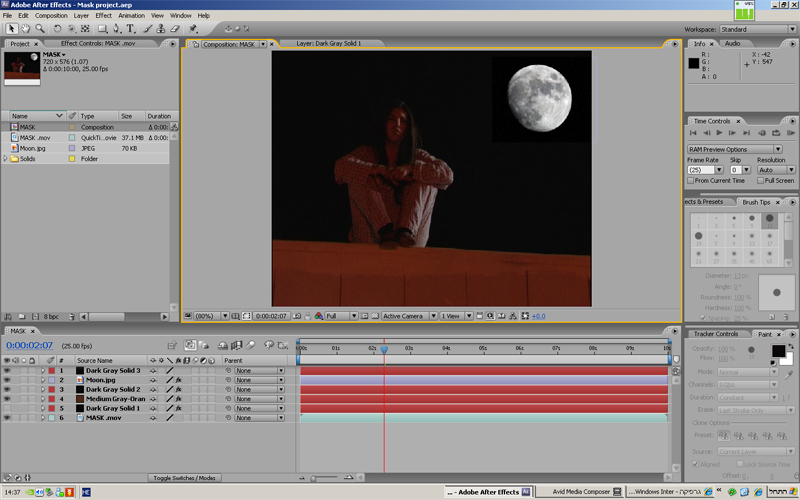800x500 pixels.
Task: Switch to the Tracker Controls tab
Action: coord(716,334)
